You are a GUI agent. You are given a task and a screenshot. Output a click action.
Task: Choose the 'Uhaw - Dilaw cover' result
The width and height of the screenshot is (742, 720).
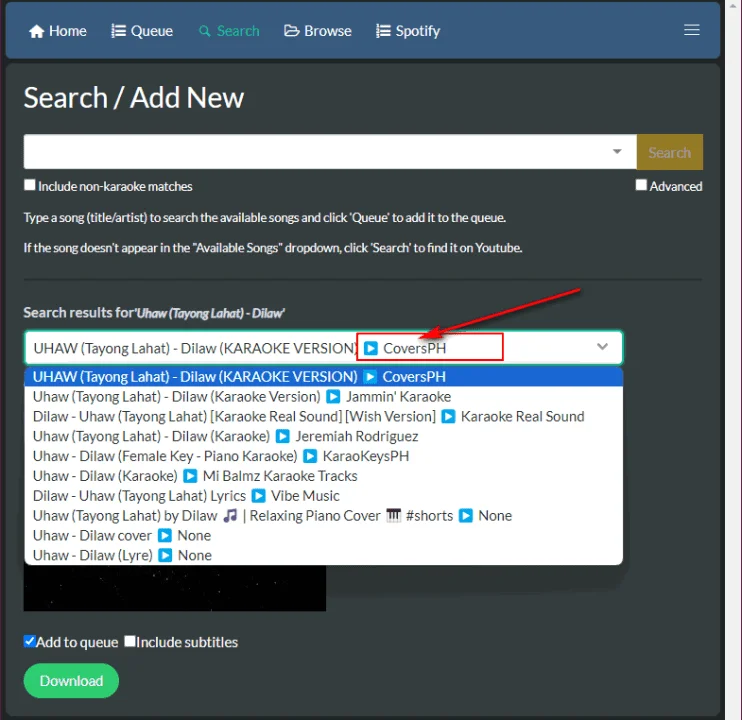tap(323, 536)
